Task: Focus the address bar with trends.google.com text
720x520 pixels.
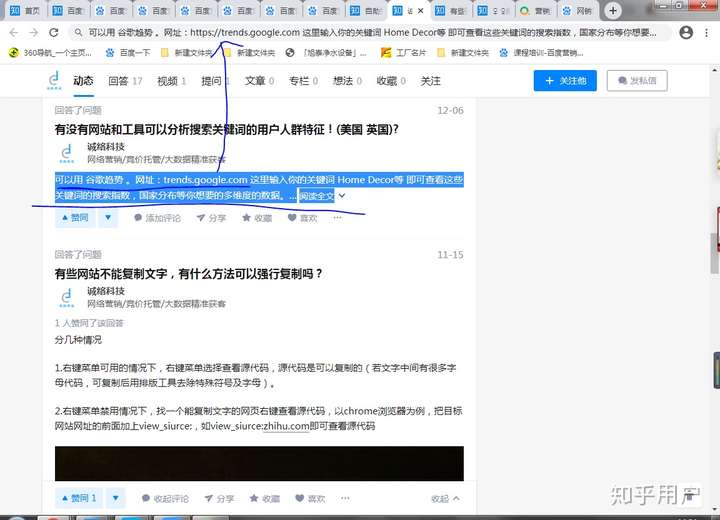Action: (372, 33)
